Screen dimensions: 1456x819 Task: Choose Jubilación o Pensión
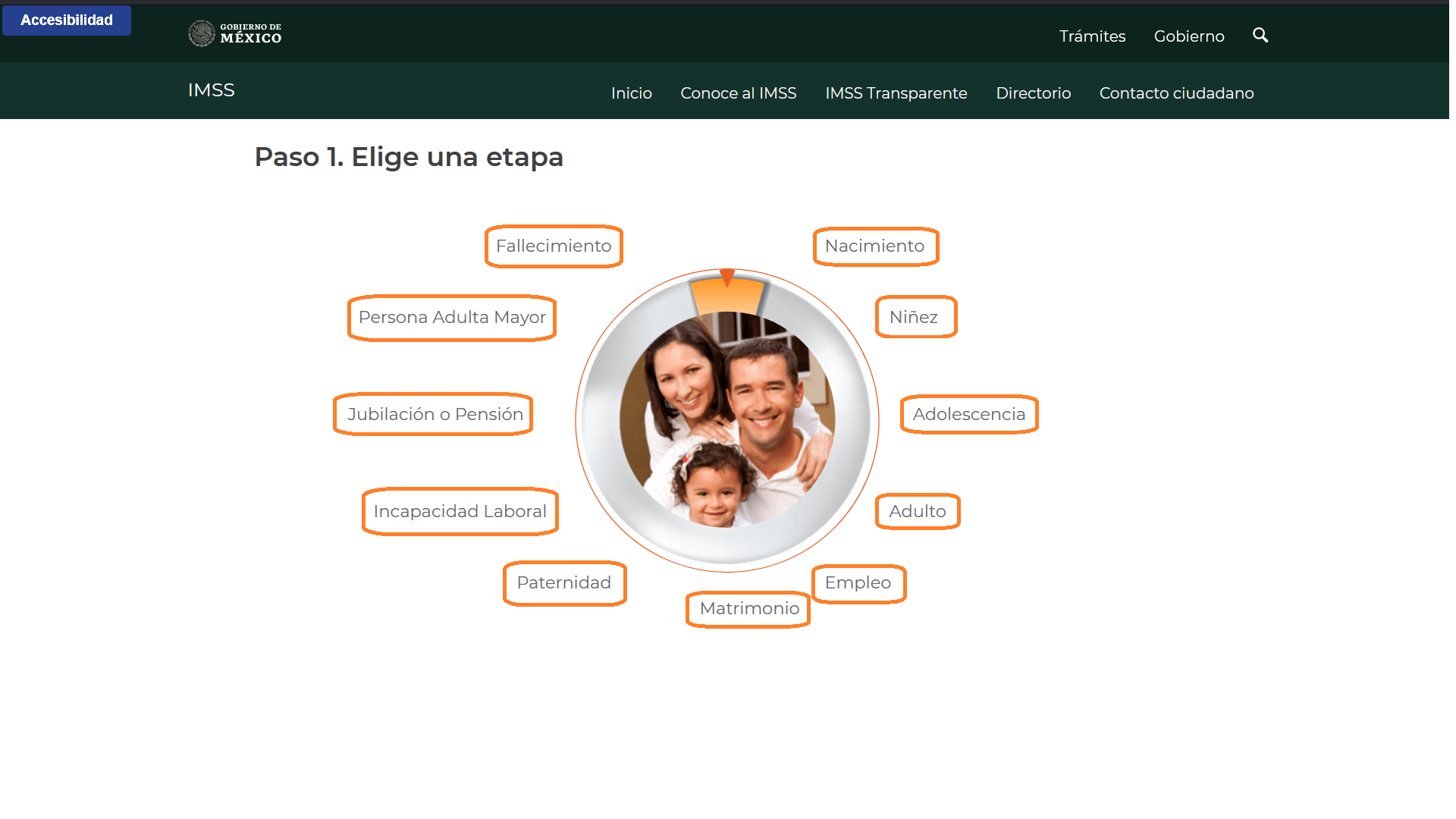pos(433,414)
